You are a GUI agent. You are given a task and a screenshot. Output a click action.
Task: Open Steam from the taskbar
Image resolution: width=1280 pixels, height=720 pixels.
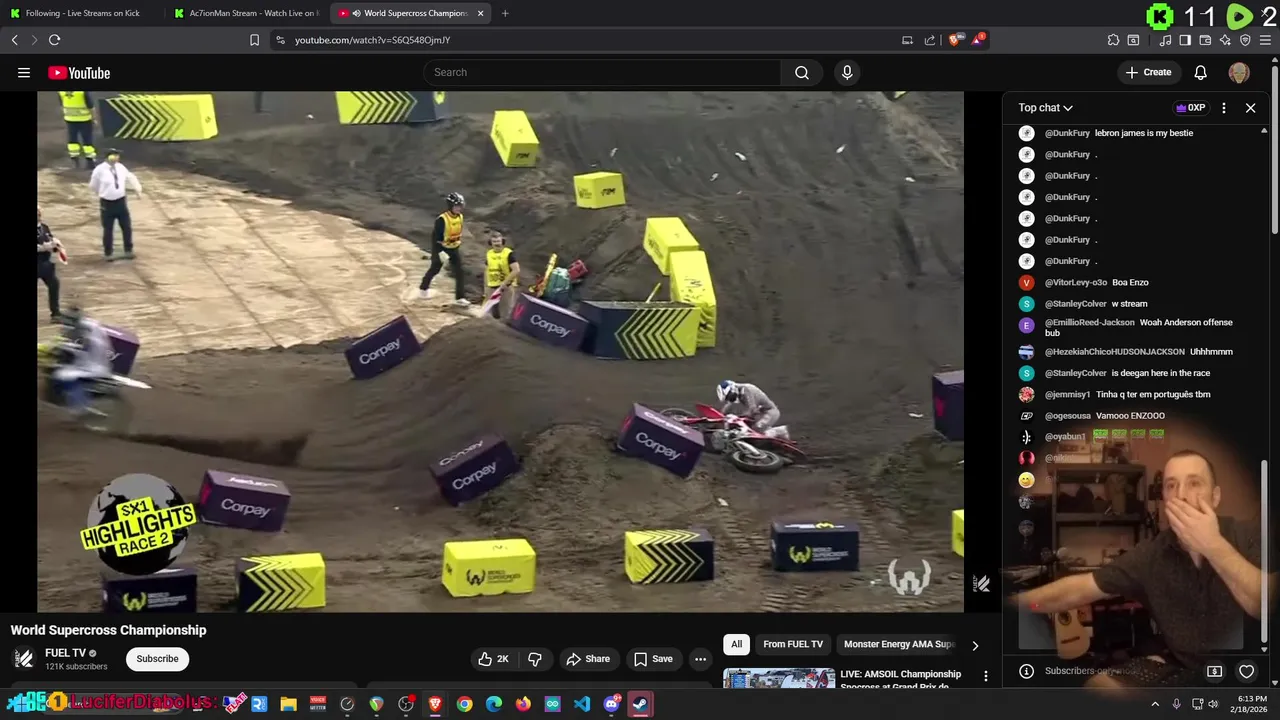(x=640, y=704)
